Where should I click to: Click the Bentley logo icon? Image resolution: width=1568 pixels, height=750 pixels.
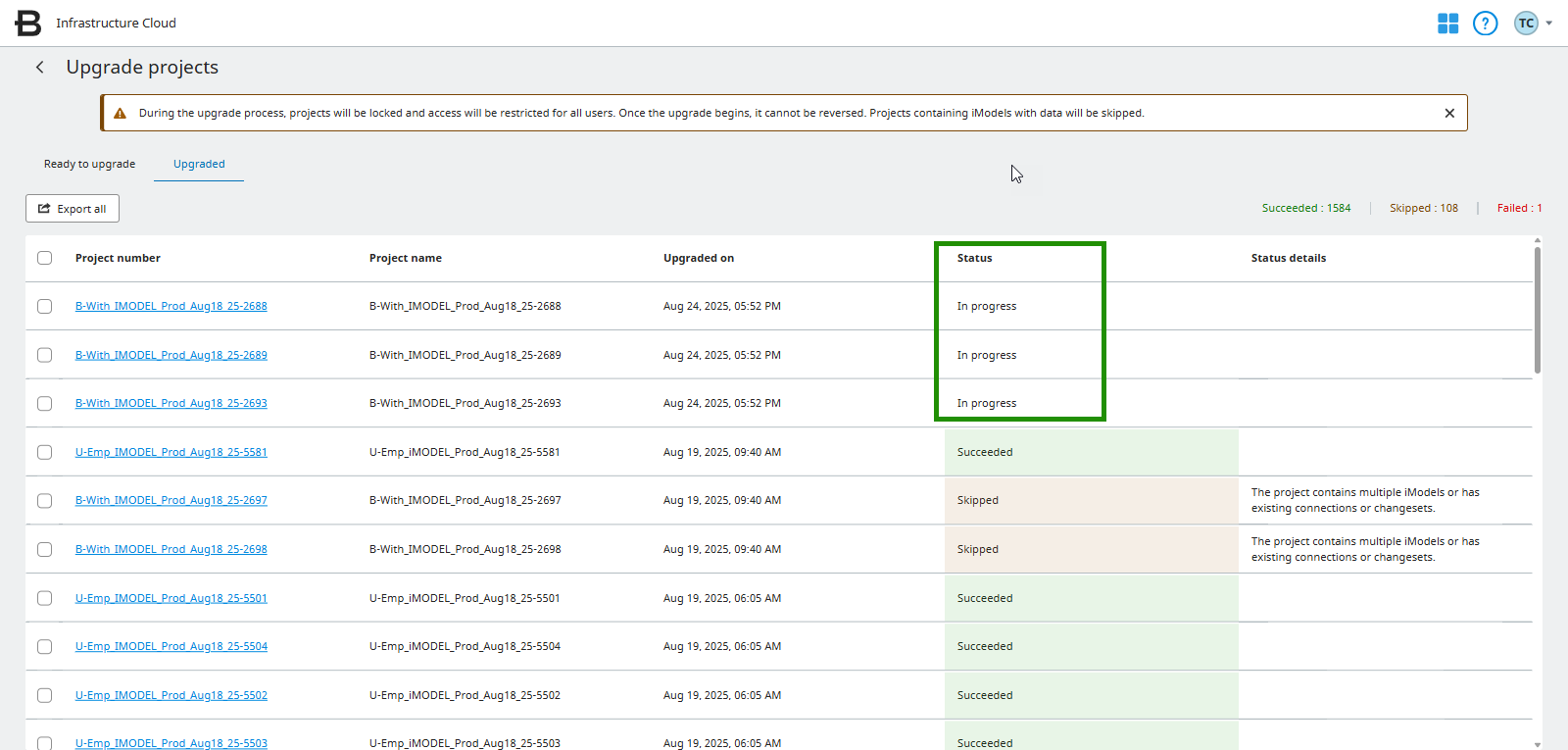(x=28, y=23)
